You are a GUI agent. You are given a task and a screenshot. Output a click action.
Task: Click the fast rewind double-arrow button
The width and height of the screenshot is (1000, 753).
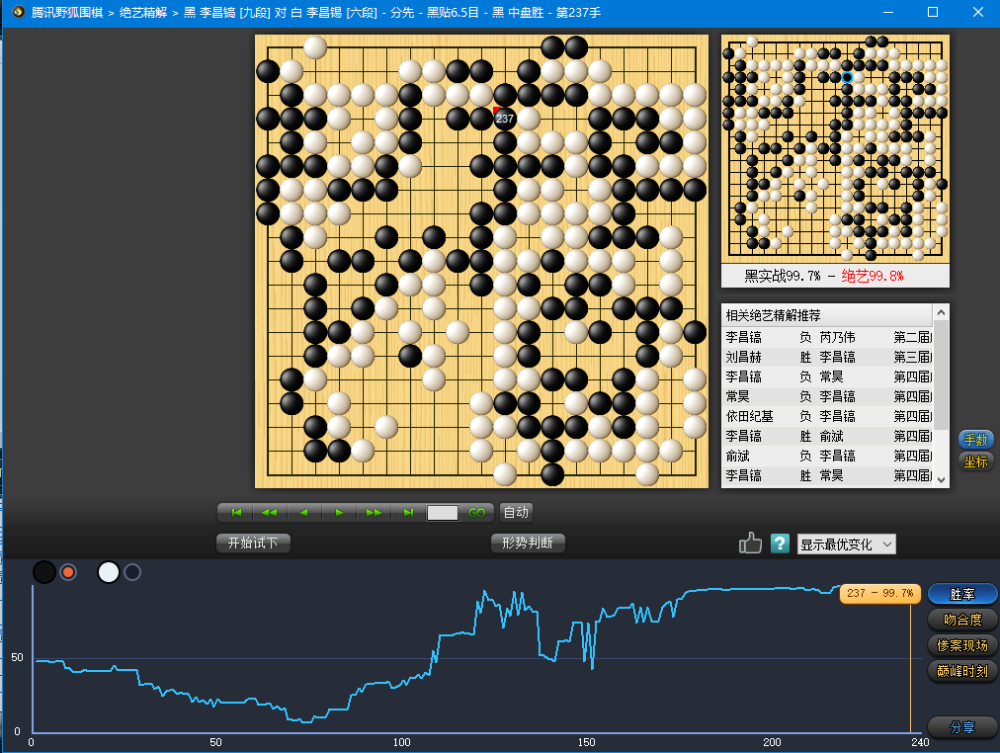coord(270,513)
